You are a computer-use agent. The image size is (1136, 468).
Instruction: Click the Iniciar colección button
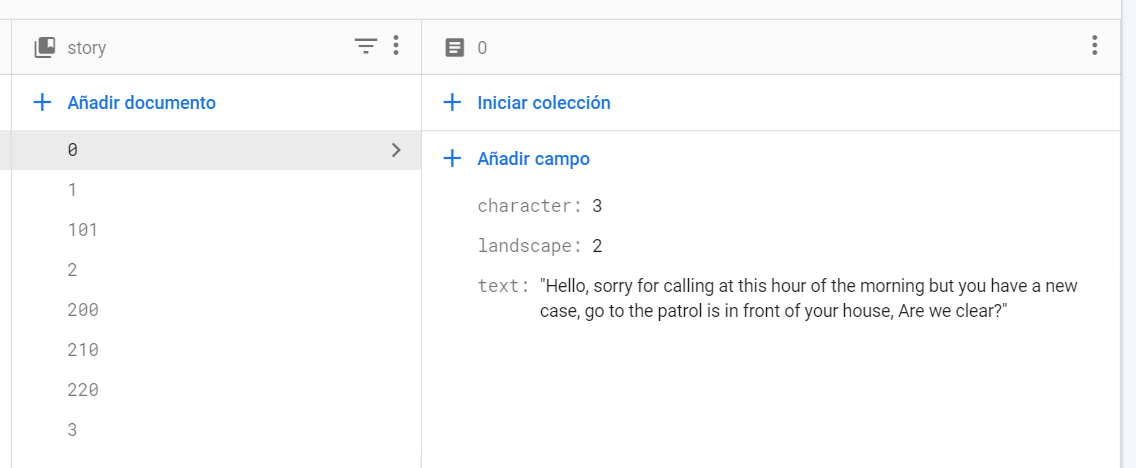[543, 102]
